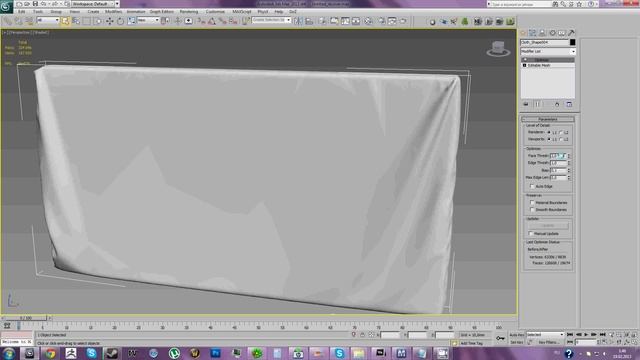Select Renderer L1 level of detail

point(549,132)
